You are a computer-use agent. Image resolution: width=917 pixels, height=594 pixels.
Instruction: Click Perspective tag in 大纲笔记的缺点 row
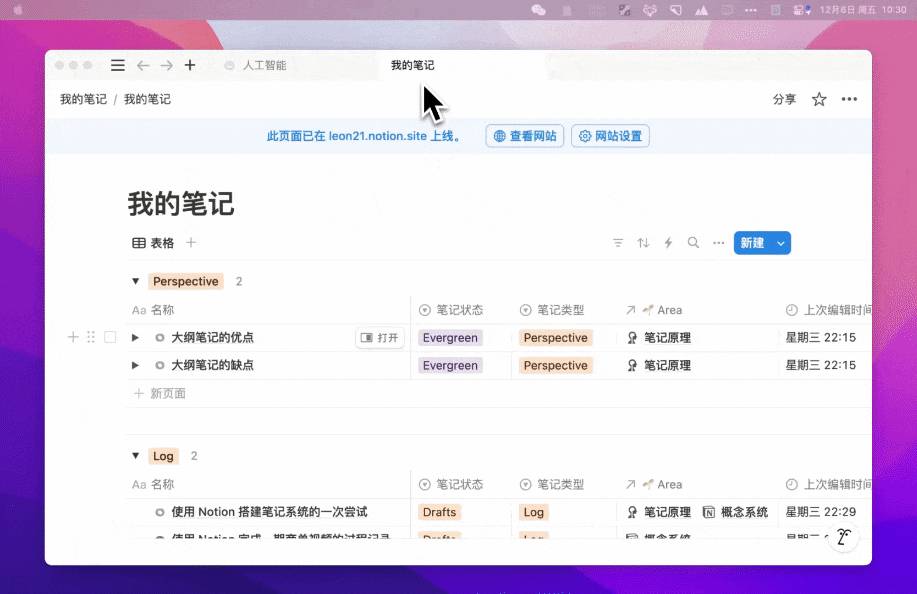pos(556,365)
